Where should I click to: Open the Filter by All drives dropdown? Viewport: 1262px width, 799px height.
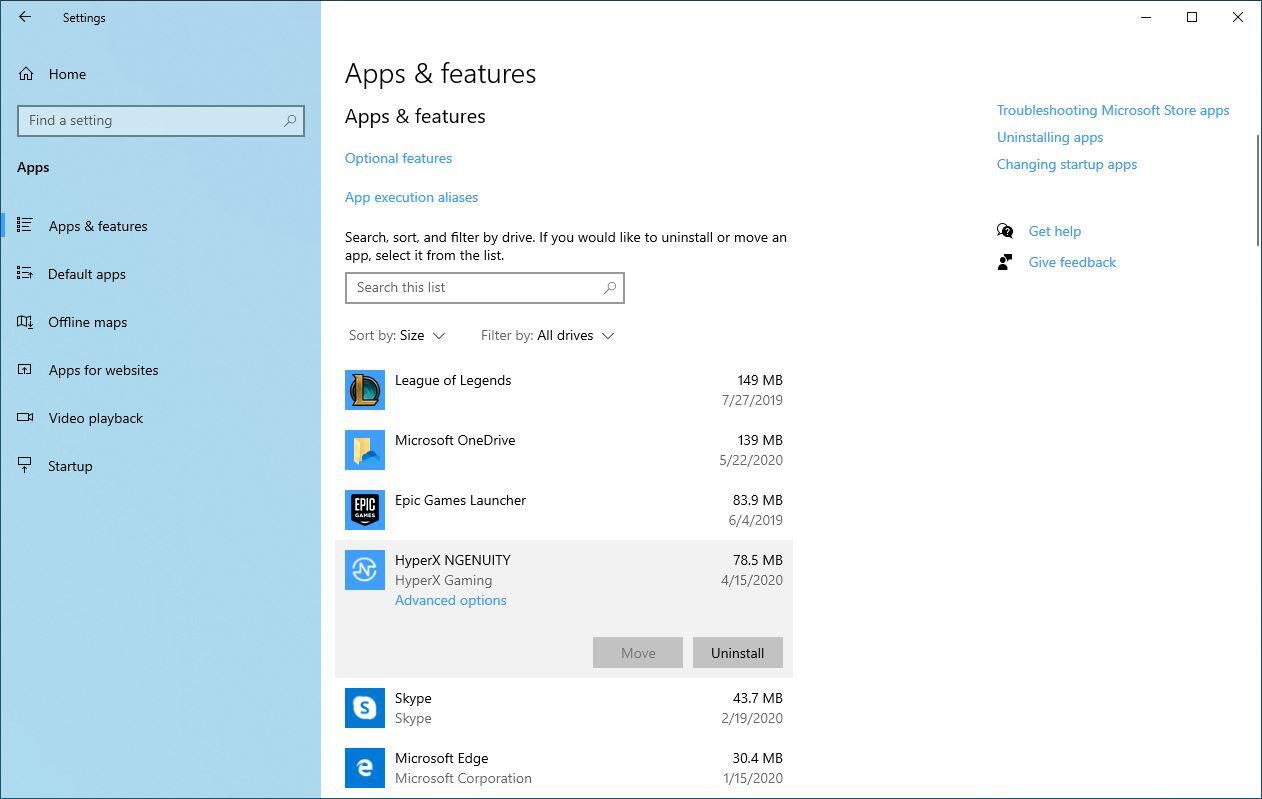pos(547,335)
